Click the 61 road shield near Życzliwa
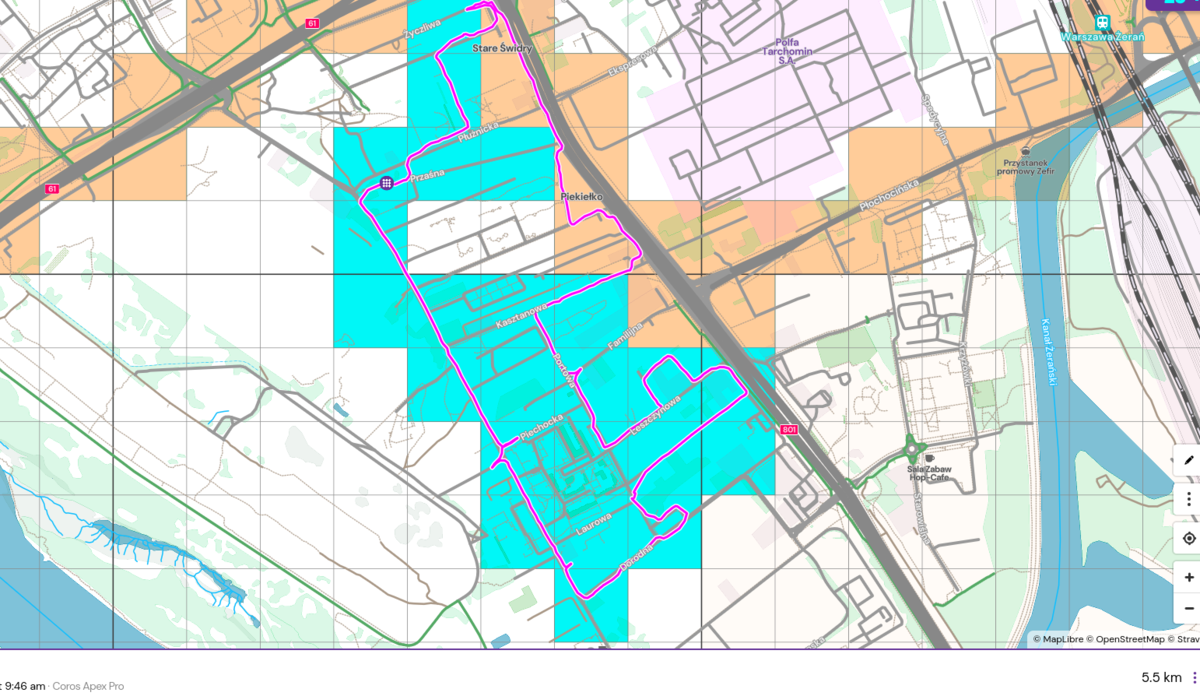Screen dimensions: 1200x696 pos(313,22)
